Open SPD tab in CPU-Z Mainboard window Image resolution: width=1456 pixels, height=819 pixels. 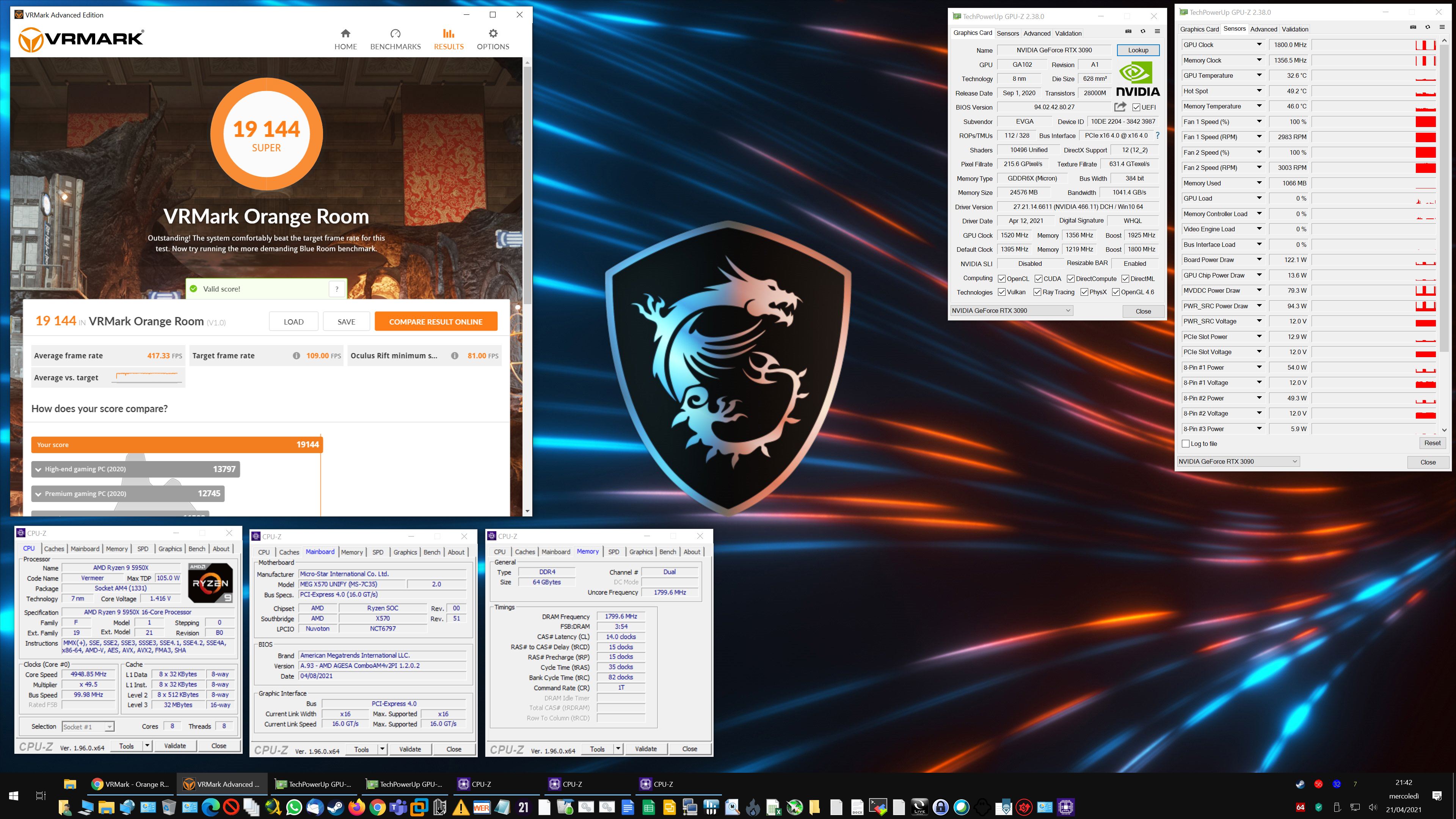tap(378, 552)
